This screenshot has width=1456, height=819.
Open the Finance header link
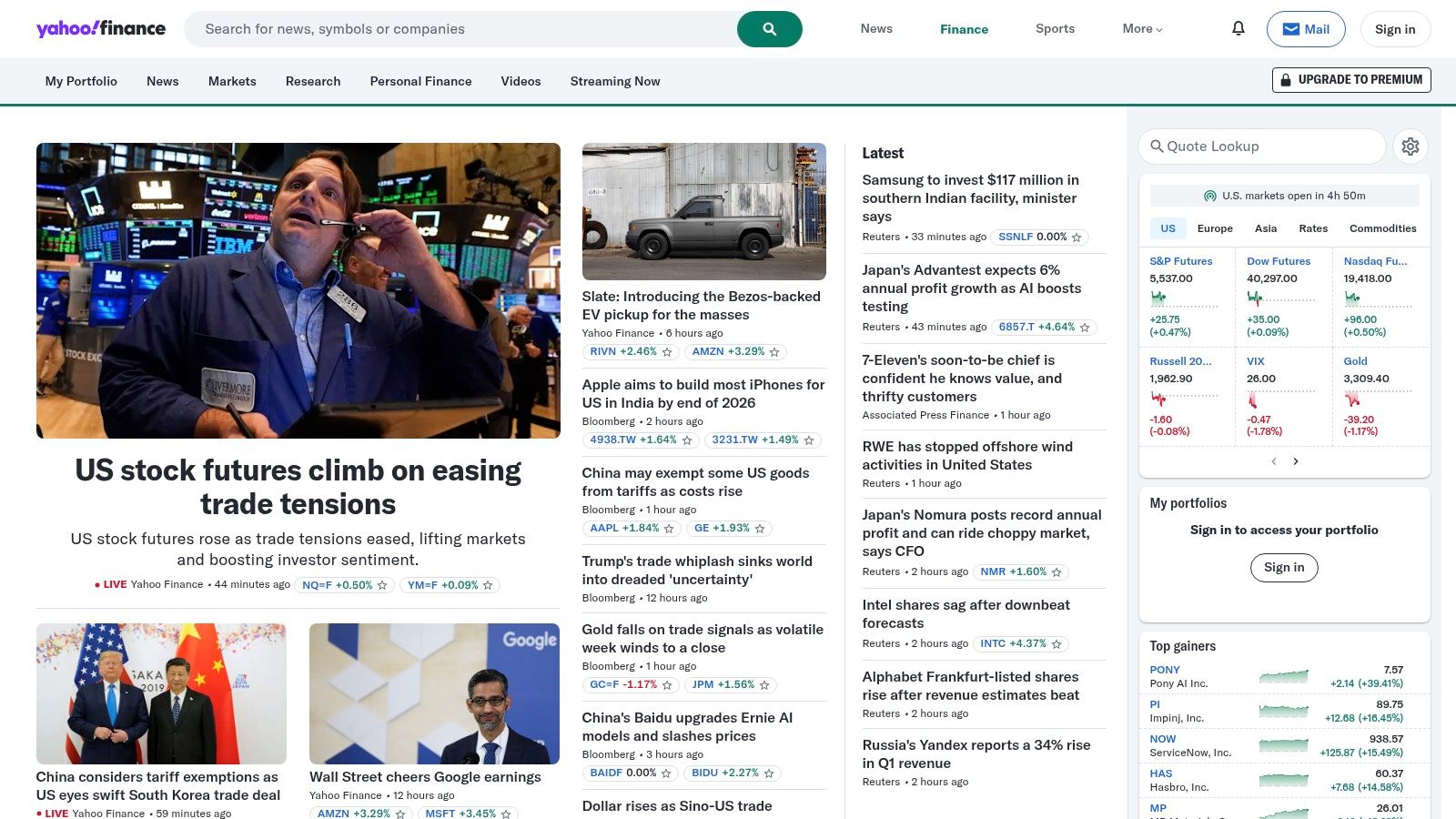point(964,29)
